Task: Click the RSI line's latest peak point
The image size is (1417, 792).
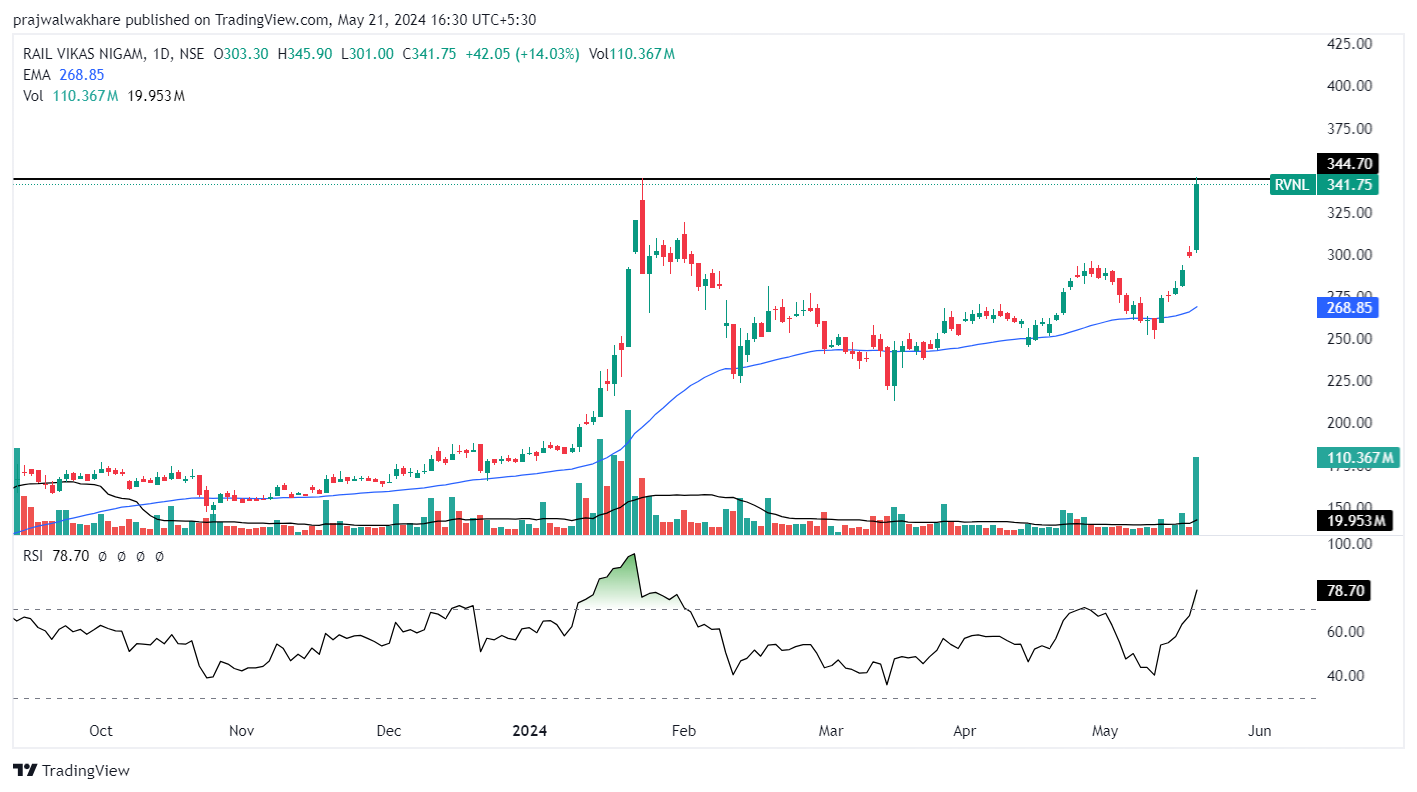Action: pyautogui.click(x=1197, y=591)
